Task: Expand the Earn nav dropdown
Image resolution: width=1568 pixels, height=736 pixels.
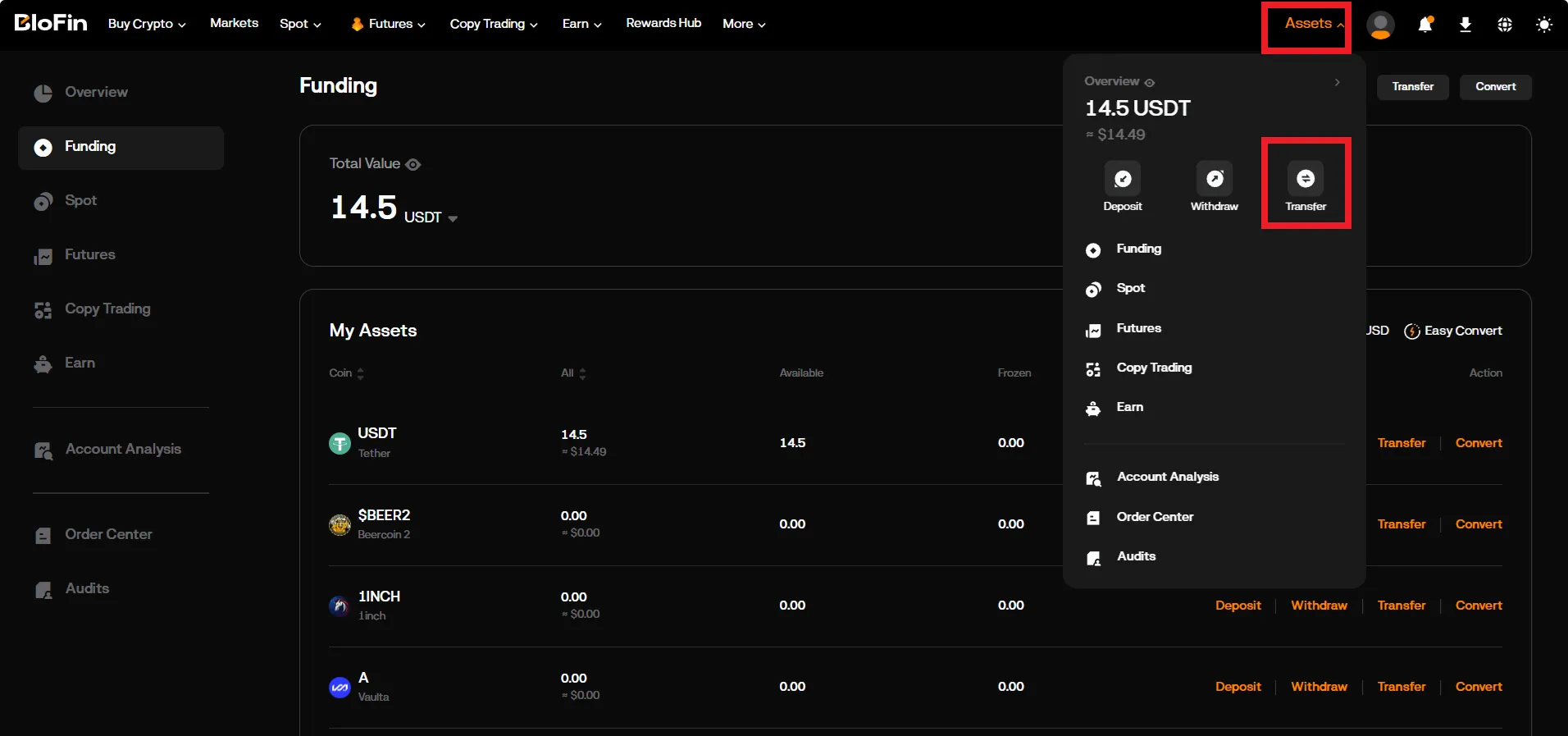Action: click(x=582, y=24)
